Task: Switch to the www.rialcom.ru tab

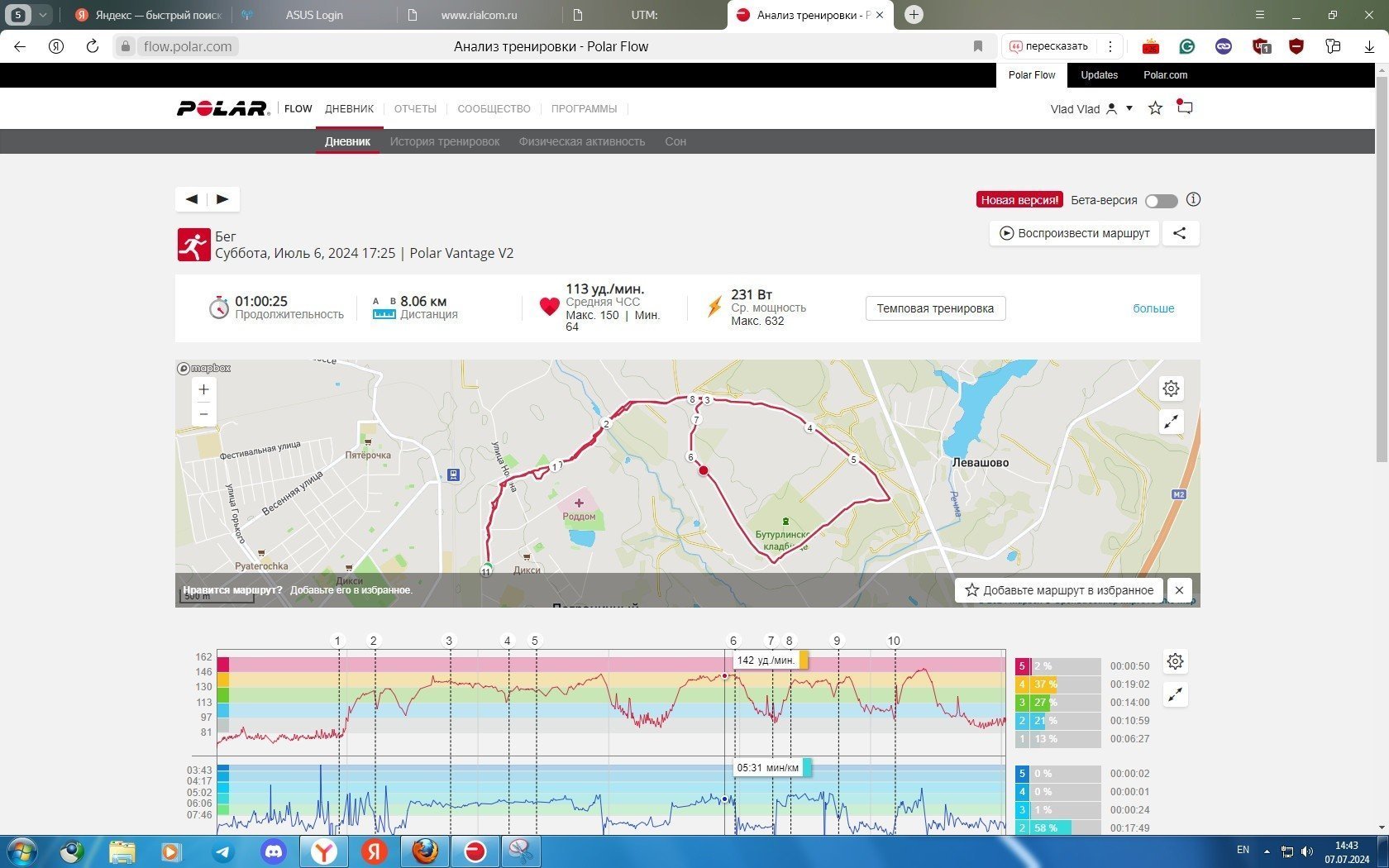Action: (479, 15)
